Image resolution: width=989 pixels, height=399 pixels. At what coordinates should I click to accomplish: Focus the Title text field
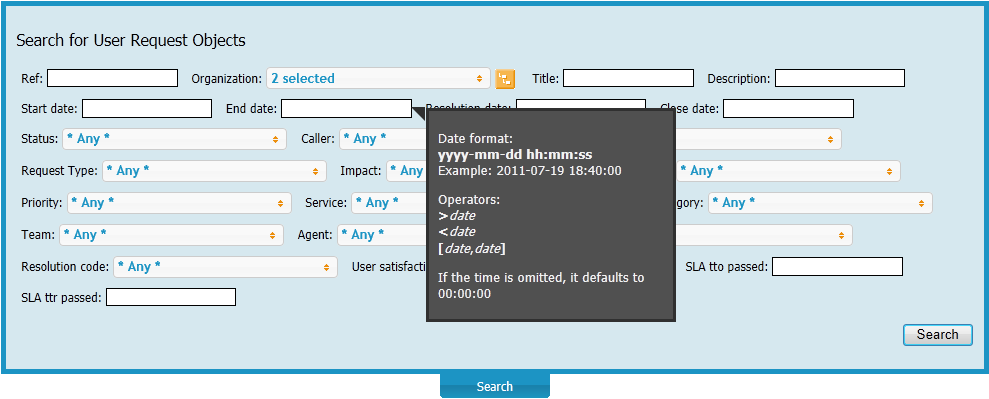[628, 78]
